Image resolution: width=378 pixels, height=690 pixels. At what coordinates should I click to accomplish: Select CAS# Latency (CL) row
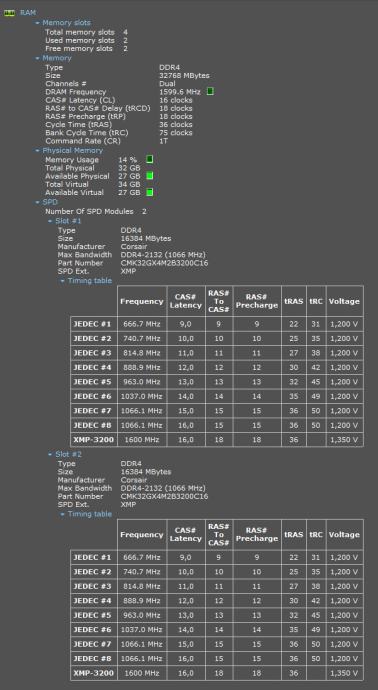tap(119, 100)
